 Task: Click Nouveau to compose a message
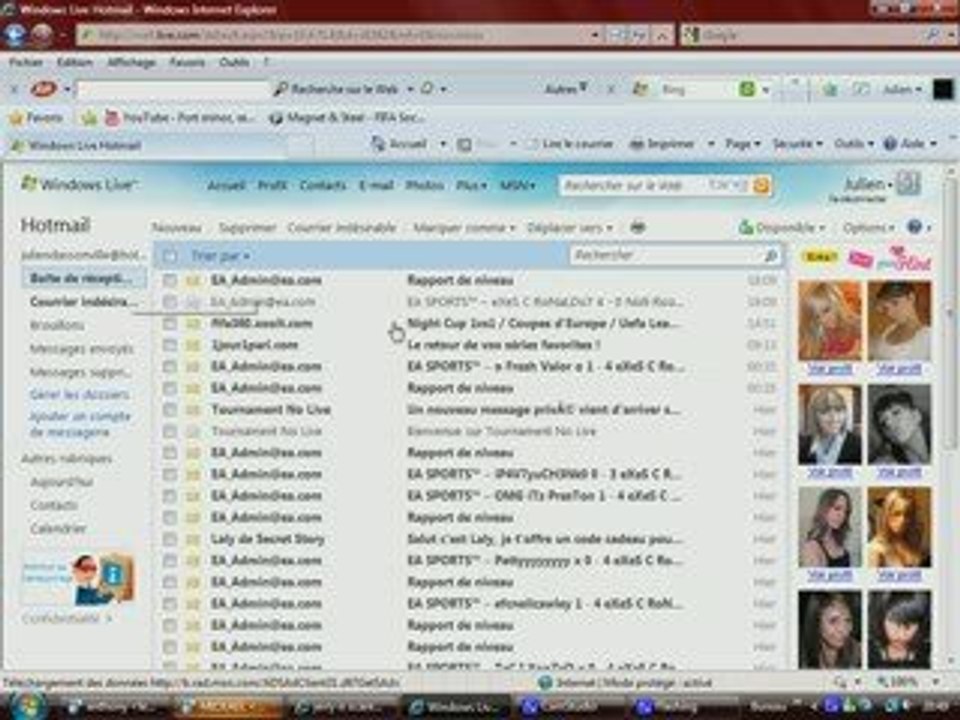pos(177,228)
